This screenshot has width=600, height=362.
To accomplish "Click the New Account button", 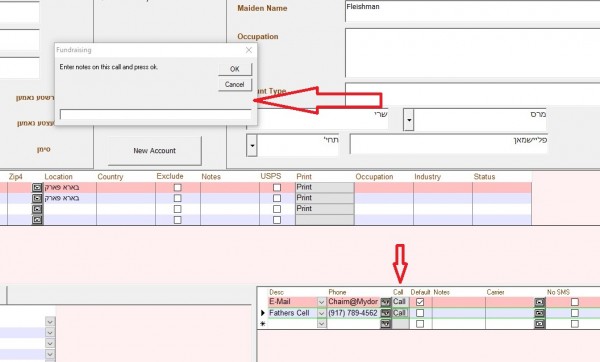I will [x=155, y=151].
